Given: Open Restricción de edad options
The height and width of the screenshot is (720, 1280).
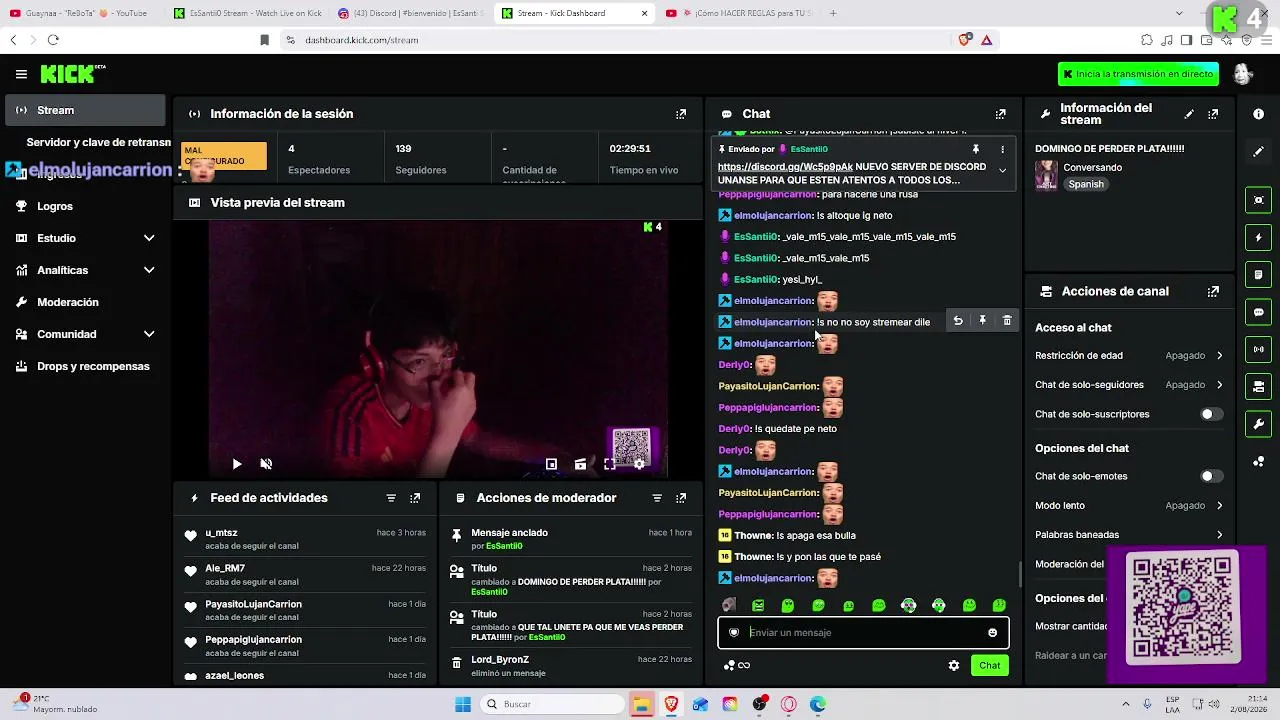Looking at the screenshot, I should pos(1129,355).
